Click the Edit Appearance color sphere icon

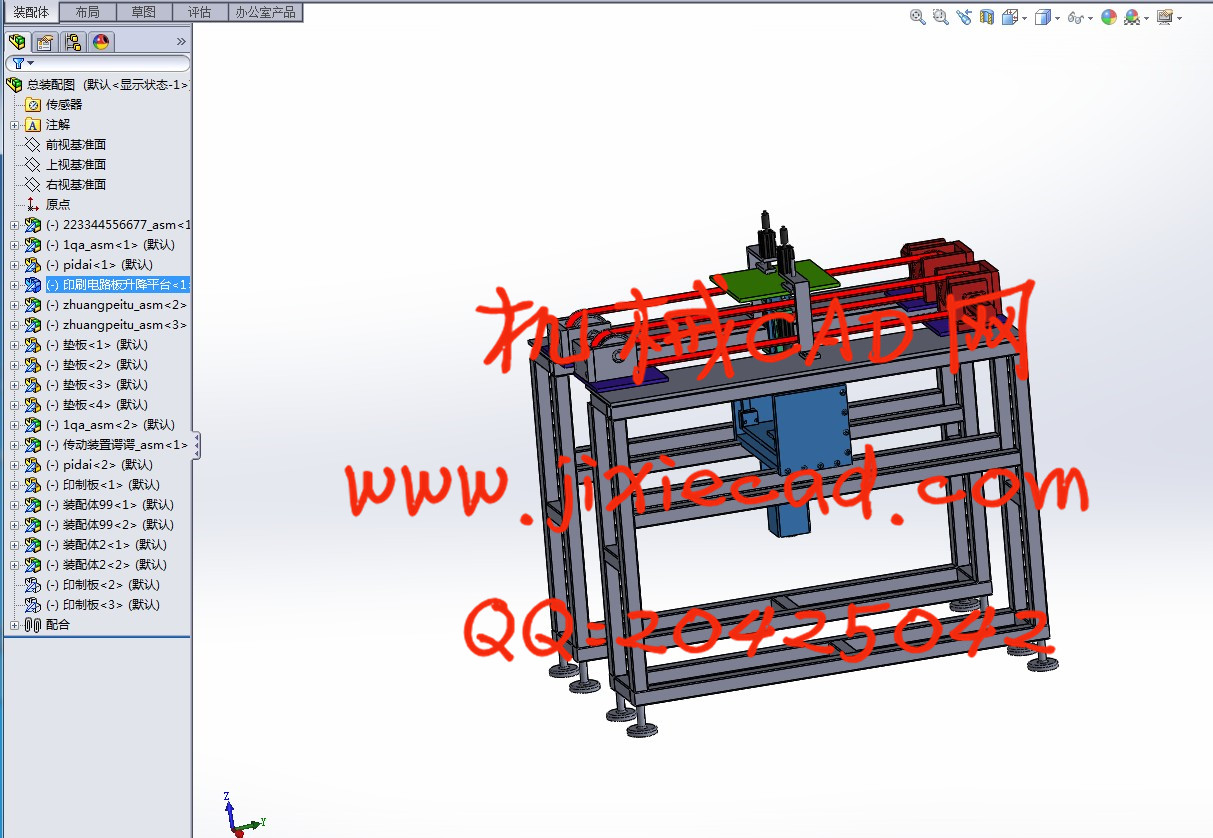tap(1108, 17)
